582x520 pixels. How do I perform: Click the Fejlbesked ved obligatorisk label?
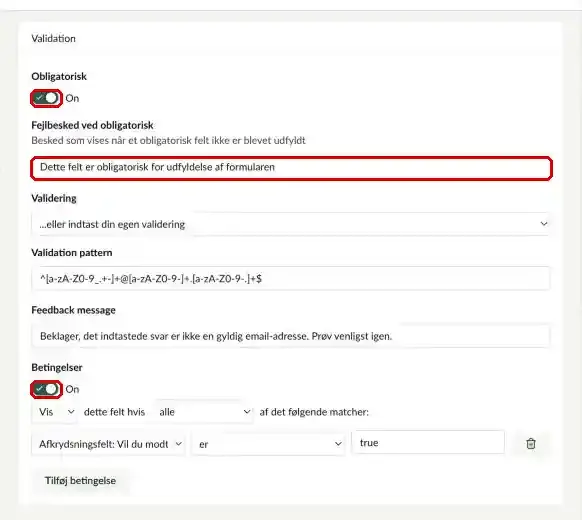pos(92,125)
